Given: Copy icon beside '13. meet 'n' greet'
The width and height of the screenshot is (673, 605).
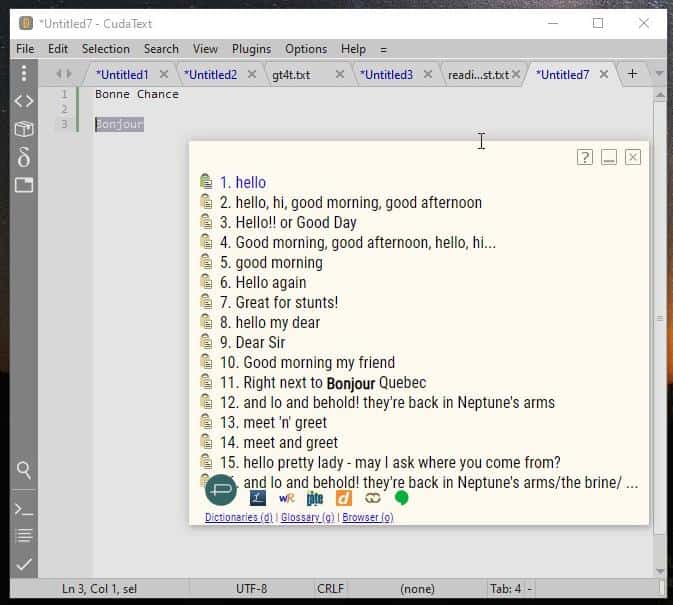Looking at the screenshot, I should (206, 422).
